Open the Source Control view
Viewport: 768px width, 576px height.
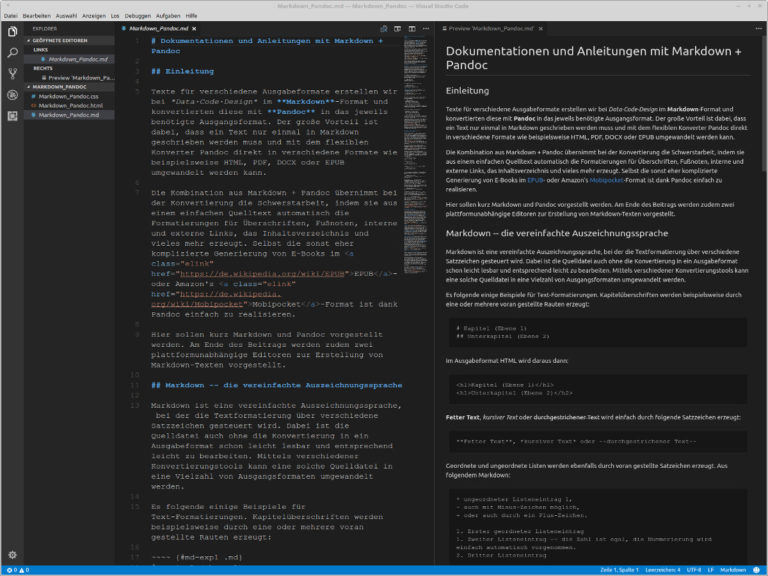point(13,73)
